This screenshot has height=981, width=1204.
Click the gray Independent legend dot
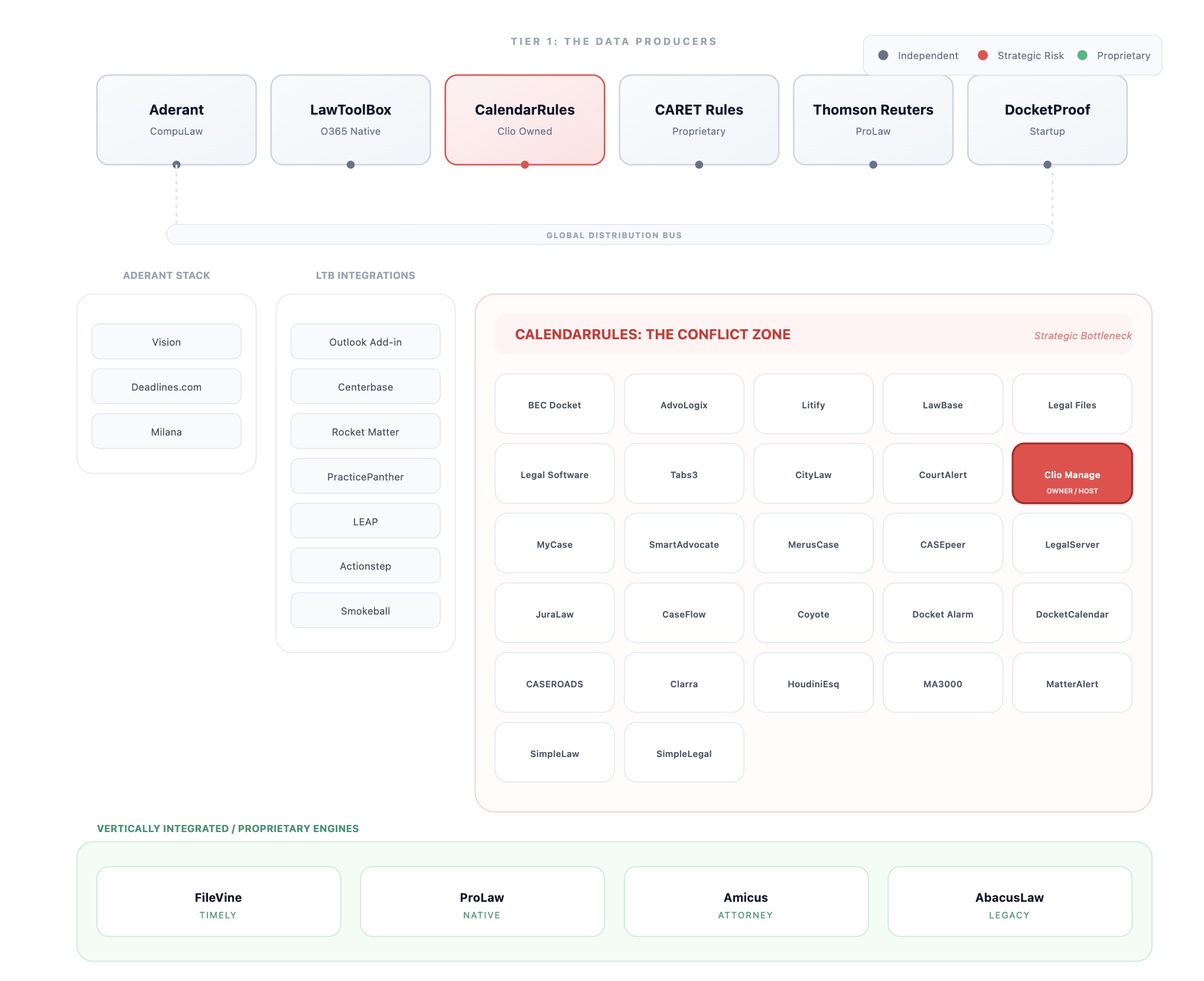coord(883,55)
